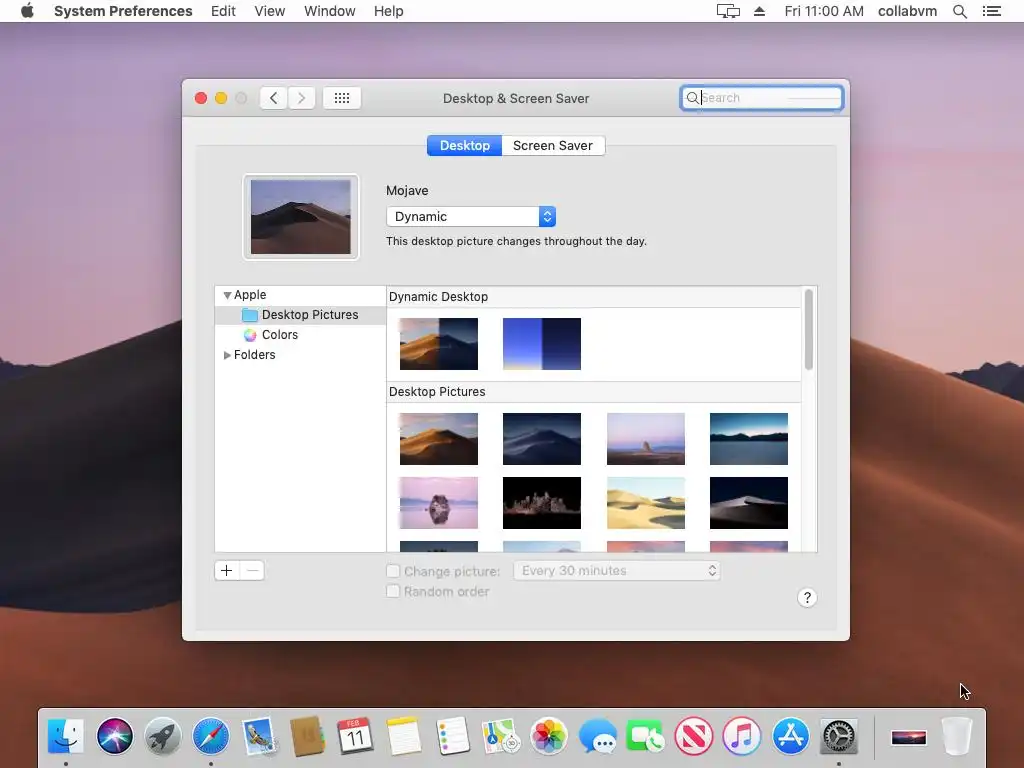Open News icon in Dock

tap(694, 736)
